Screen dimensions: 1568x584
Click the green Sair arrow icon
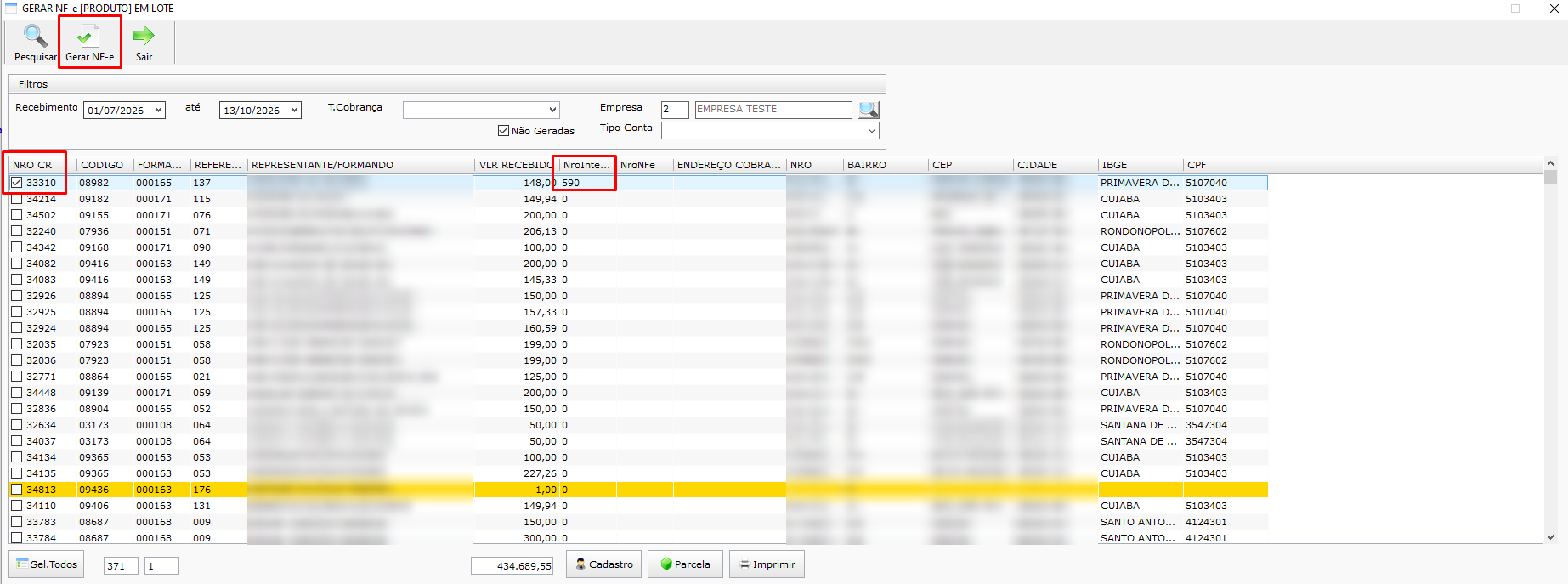coord(144,36)
